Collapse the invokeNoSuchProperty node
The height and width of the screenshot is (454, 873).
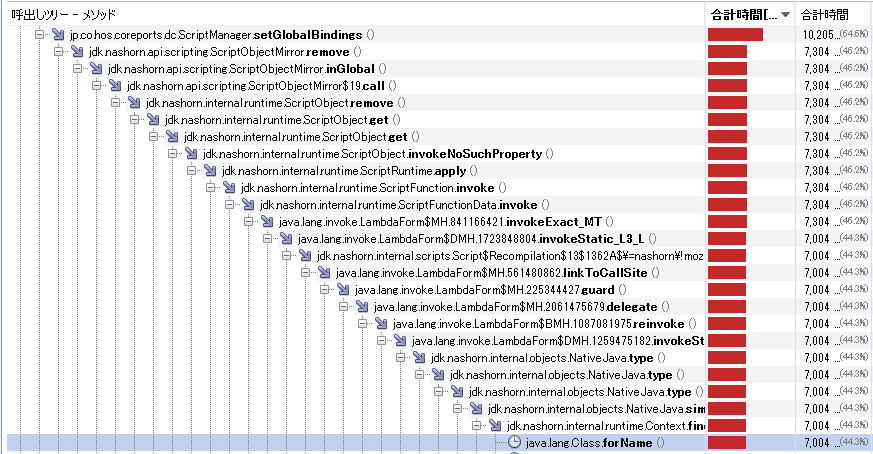pos(173,154)
